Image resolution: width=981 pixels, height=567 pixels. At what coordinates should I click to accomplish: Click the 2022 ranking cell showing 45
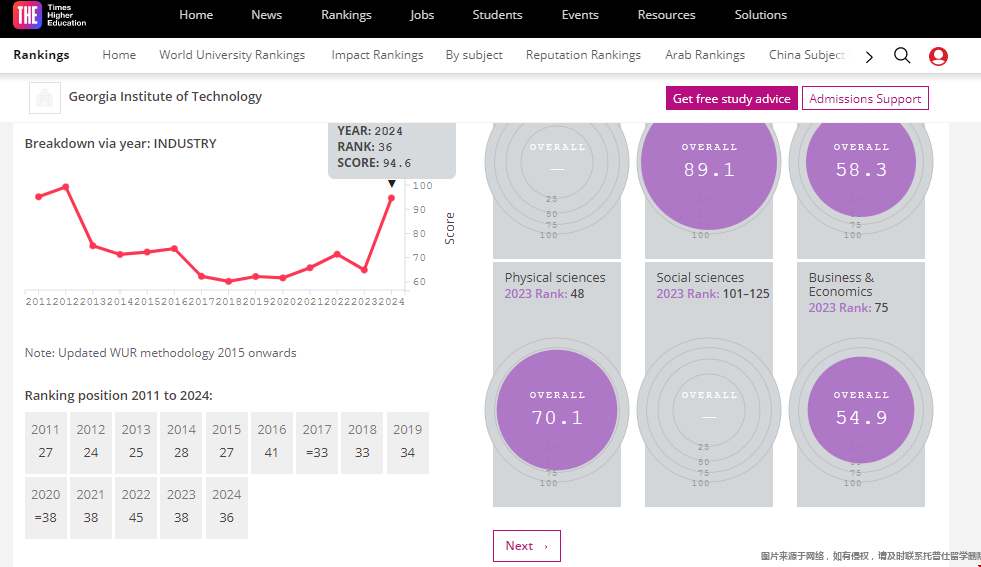pyautogui.click(x=136, y=508)
